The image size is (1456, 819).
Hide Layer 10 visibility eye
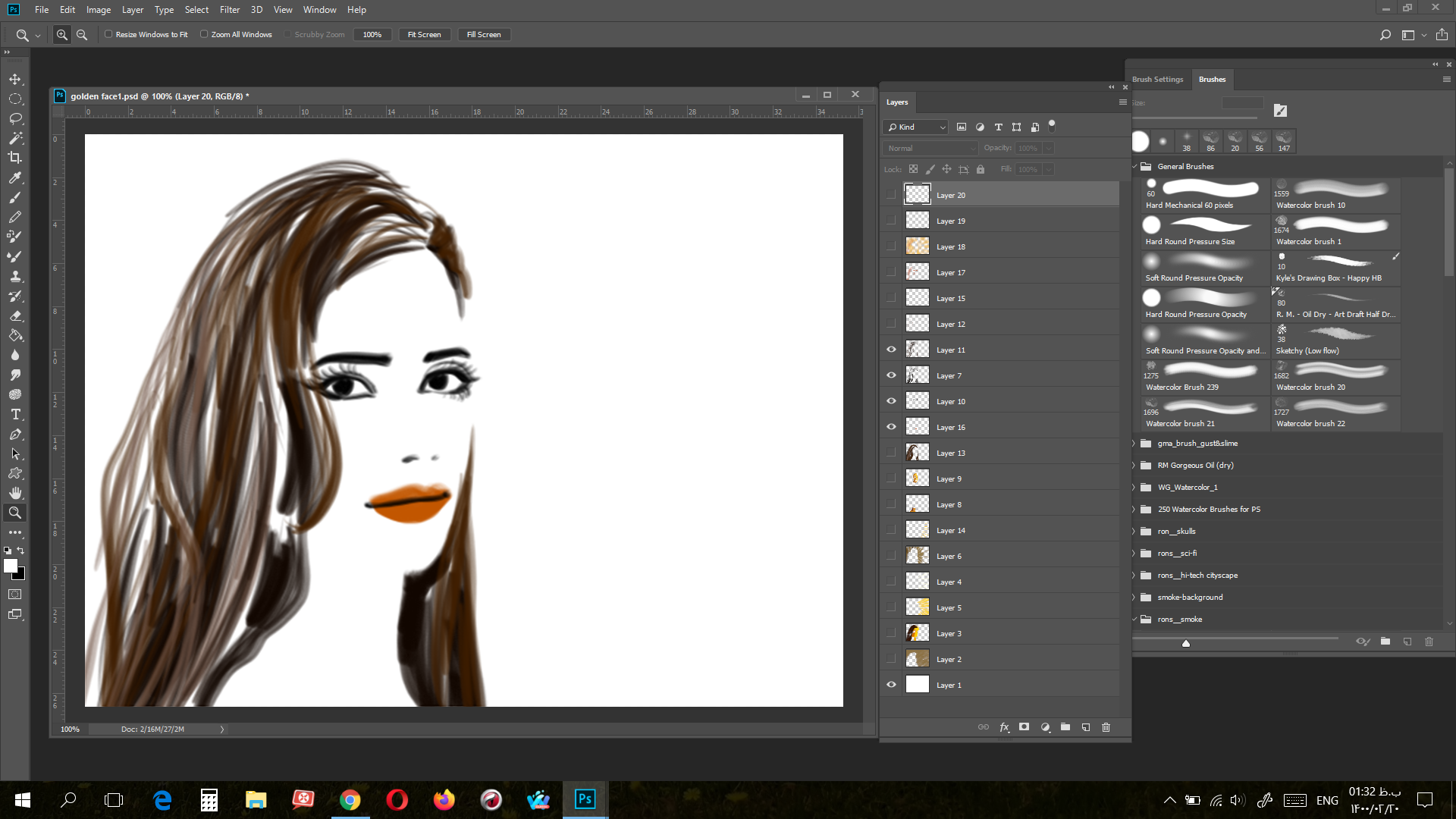click(891, 401)
